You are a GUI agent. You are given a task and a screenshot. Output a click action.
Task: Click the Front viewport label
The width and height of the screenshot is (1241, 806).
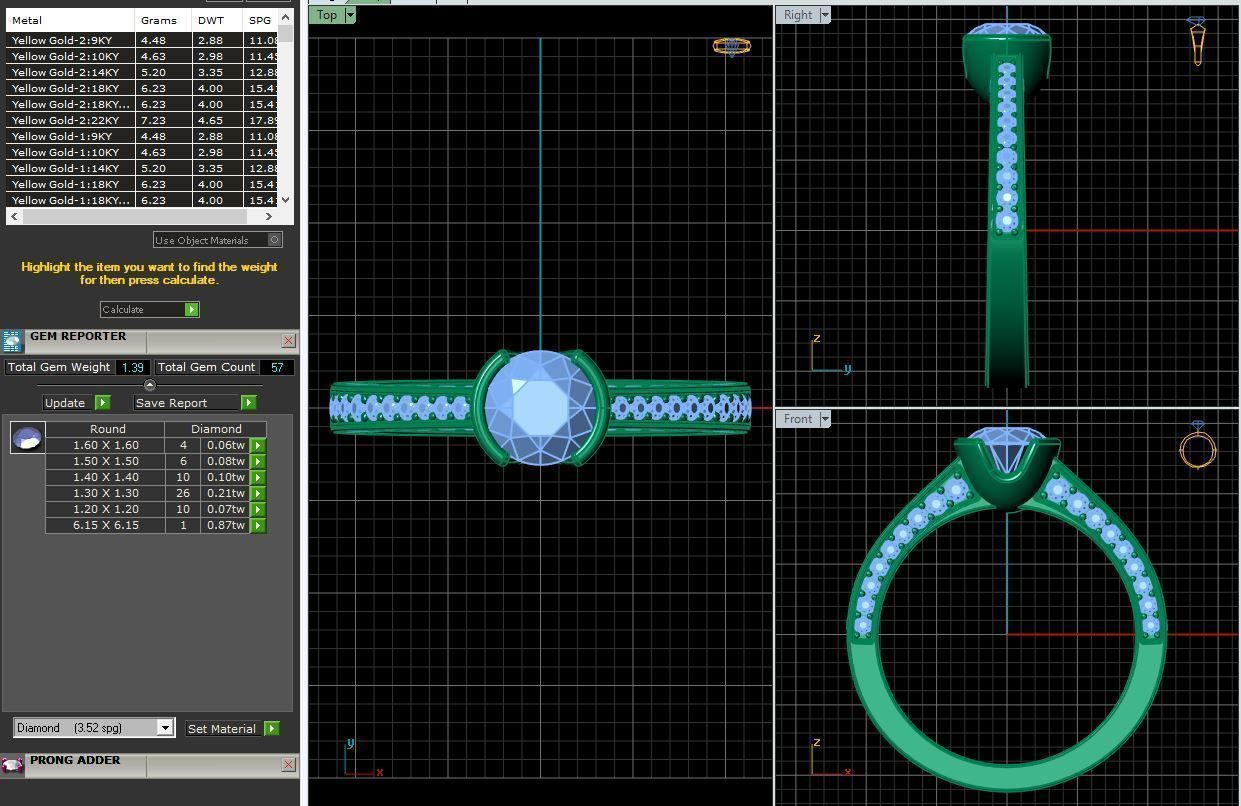click(x=798, y=419)
